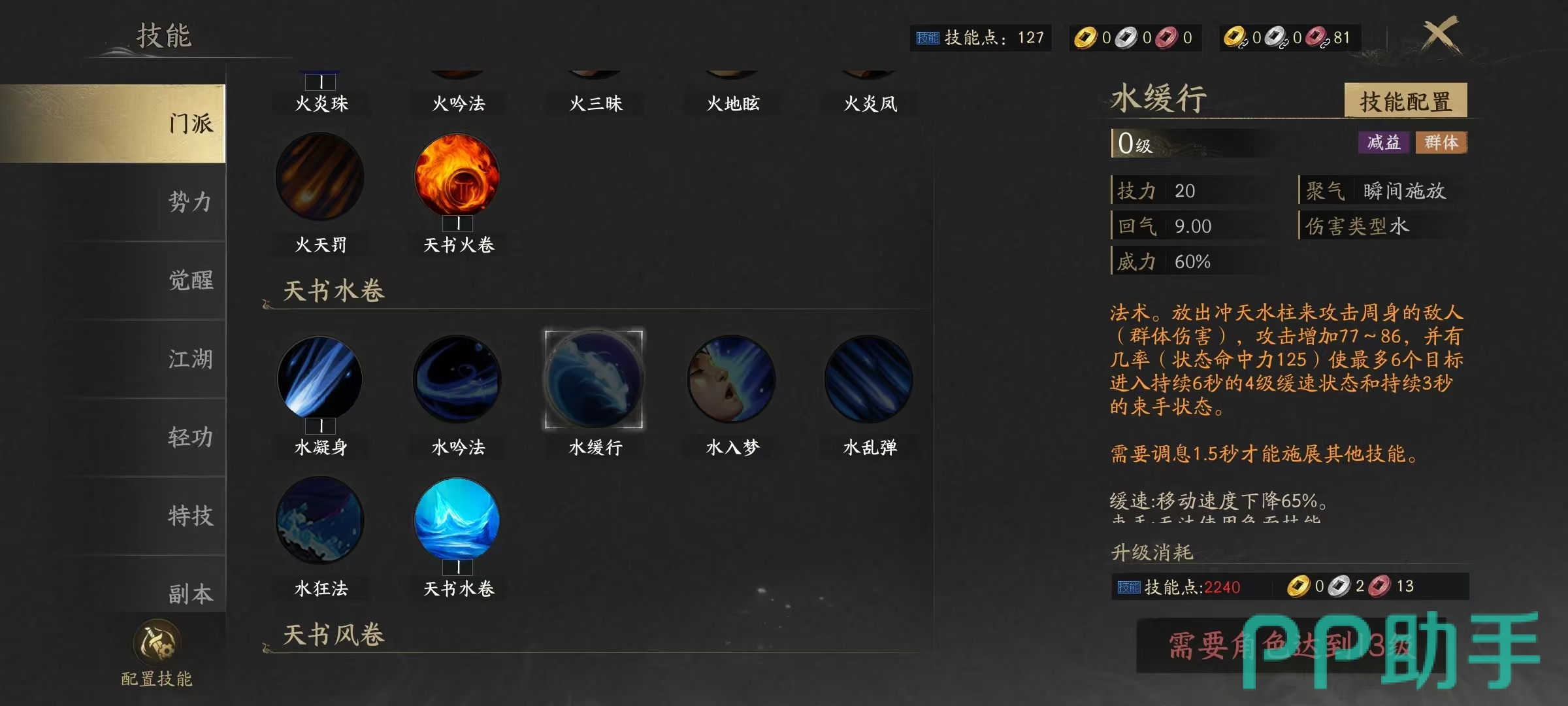This screenshot has width=1568, height=706.
Task: Open the 轻功 sidebar tab
Action: click(x=191, y=437)
